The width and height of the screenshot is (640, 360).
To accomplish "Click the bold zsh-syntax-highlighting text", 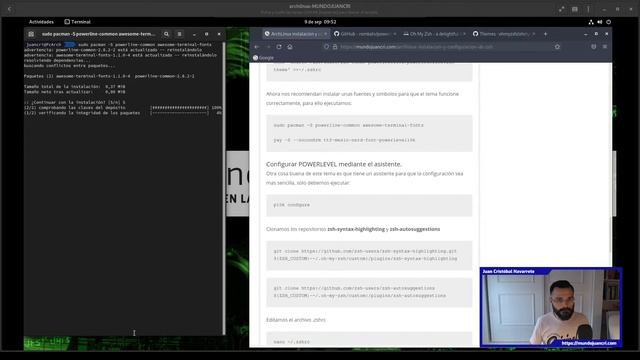I will click(356, 229).
